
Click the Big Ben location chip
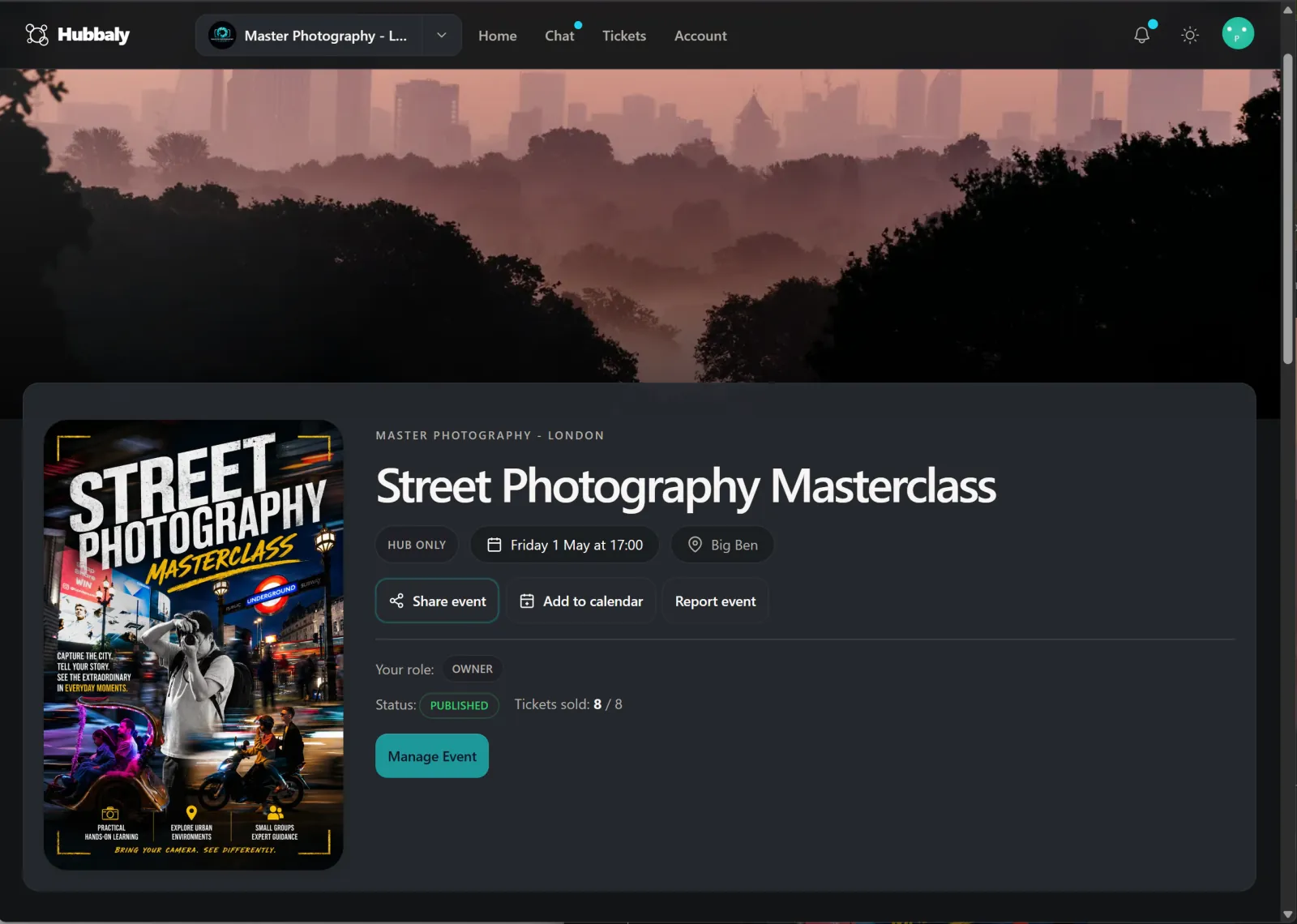tap(722, 545)
